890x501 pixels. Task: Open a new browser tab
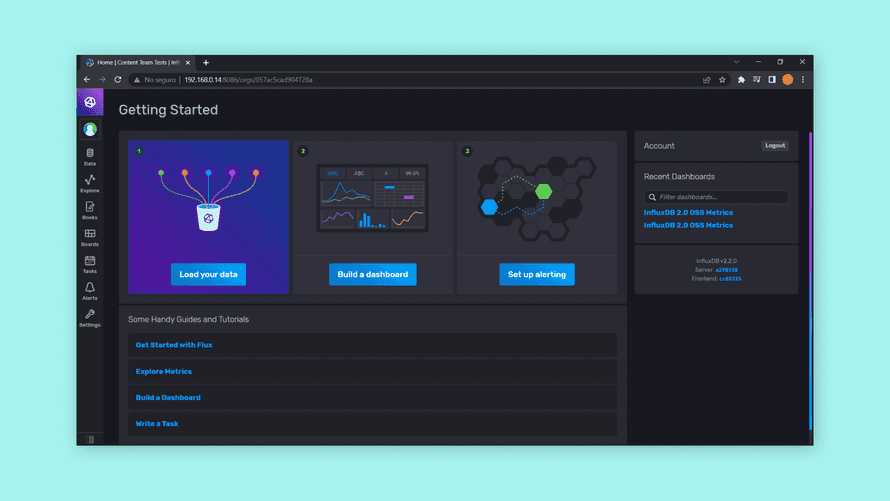coord(206,62)
